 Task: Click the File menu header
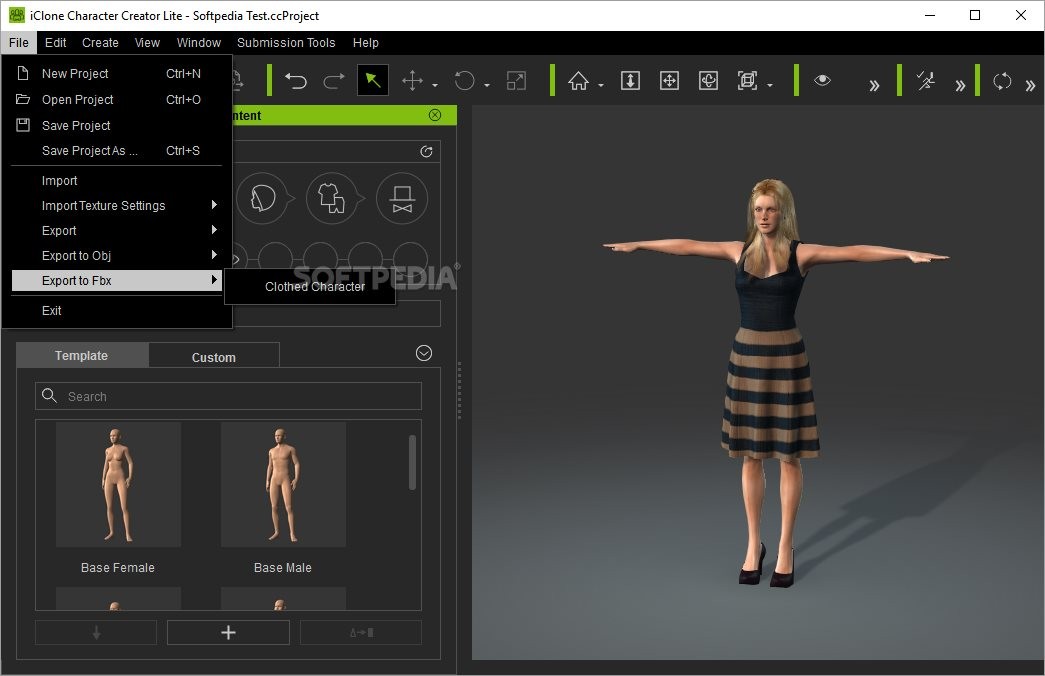point(19,43)
